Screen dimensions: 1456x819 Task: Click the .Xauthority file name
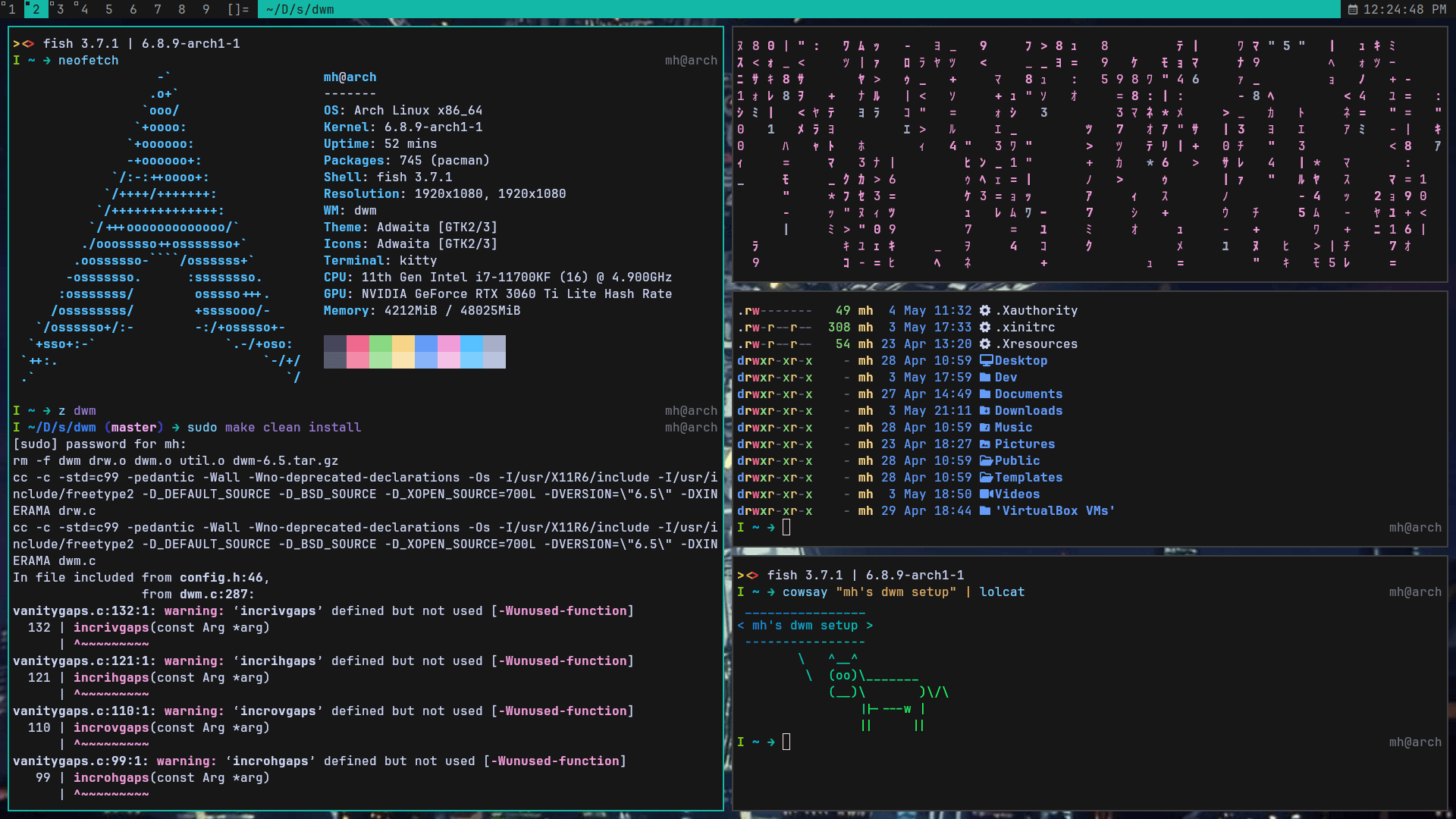[1036, 310]
